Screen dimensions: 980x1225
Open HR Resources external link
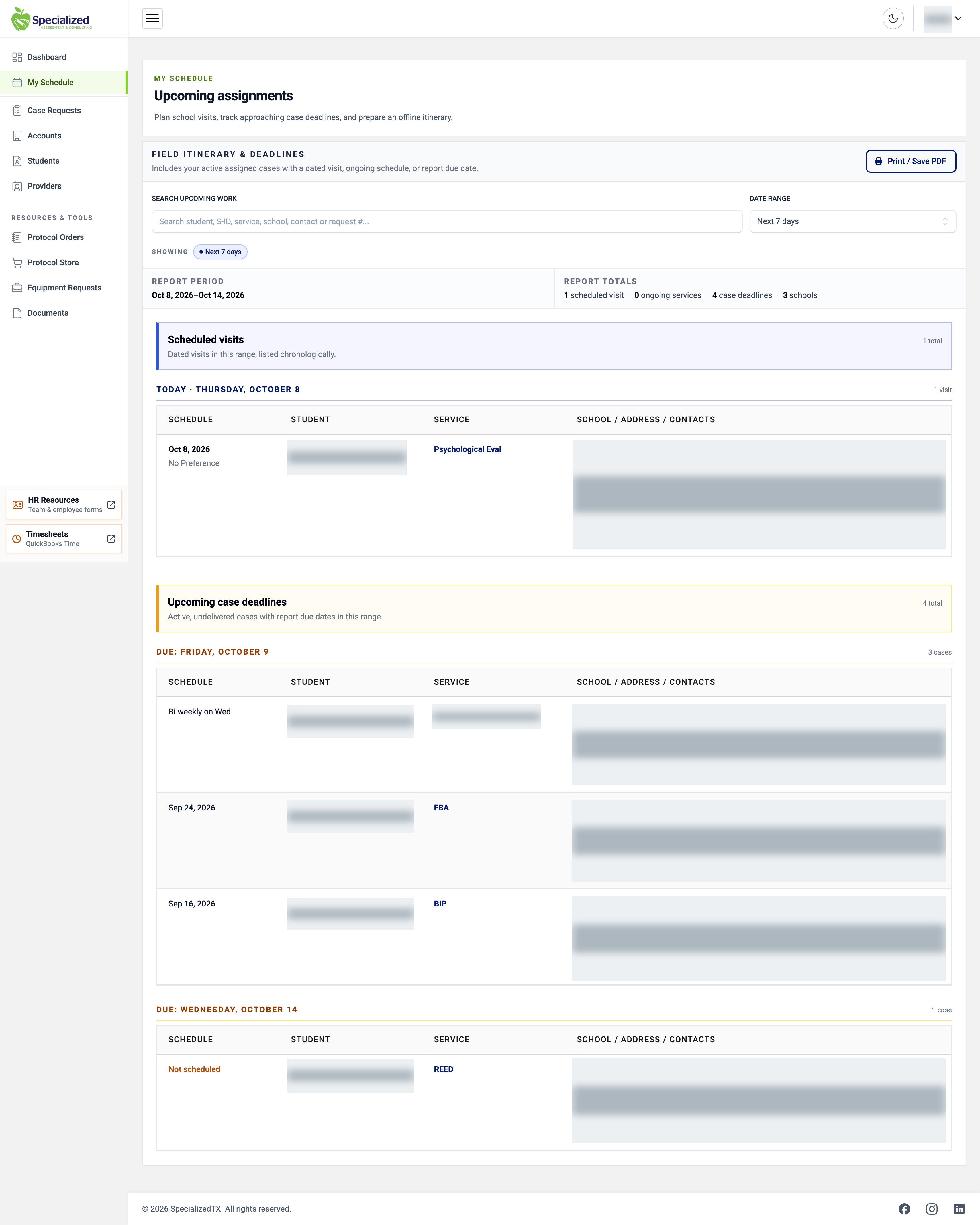(64, 504)
